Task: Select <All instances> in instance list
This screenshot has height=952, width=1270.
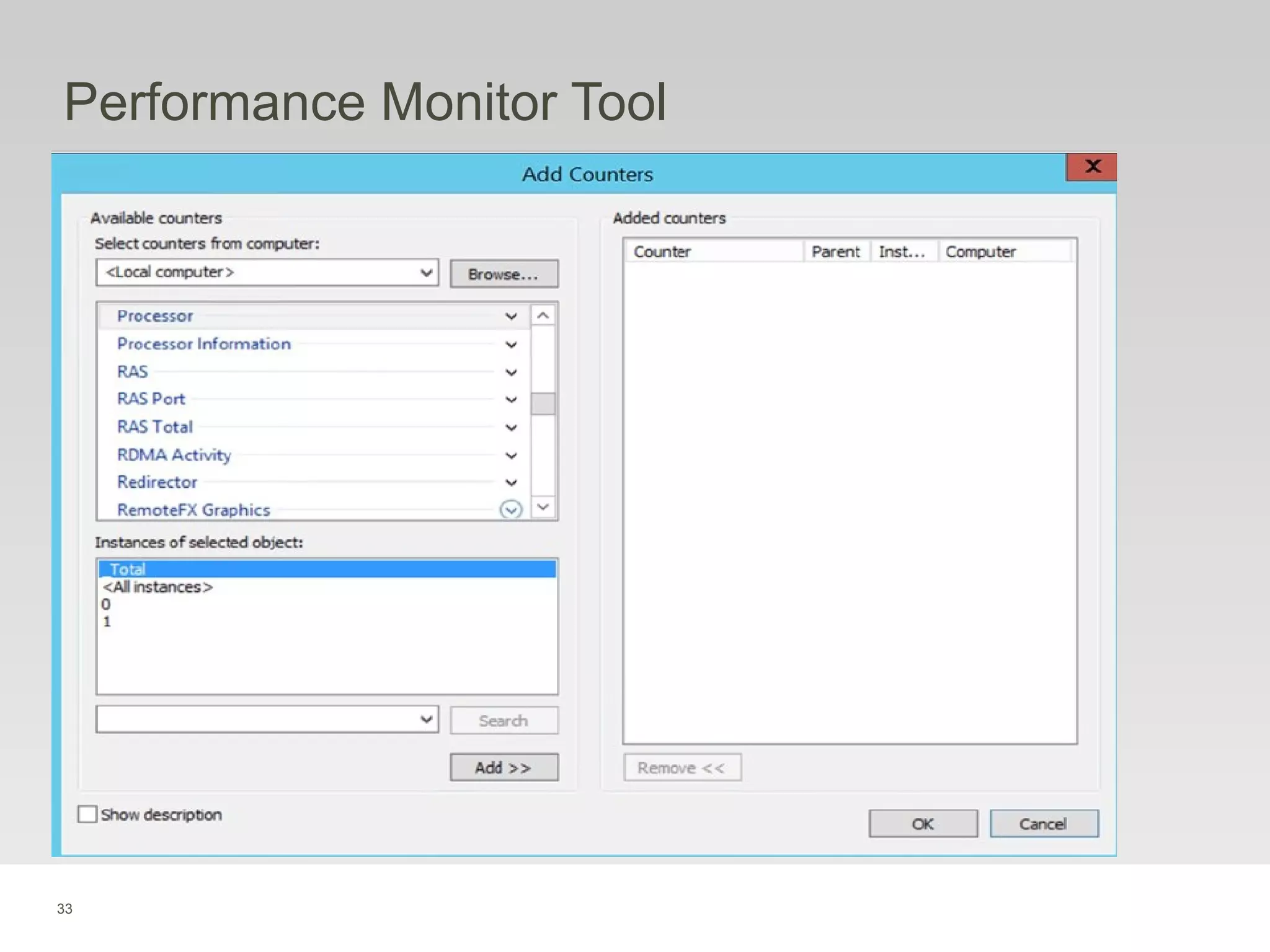Action: click(158, 587)
